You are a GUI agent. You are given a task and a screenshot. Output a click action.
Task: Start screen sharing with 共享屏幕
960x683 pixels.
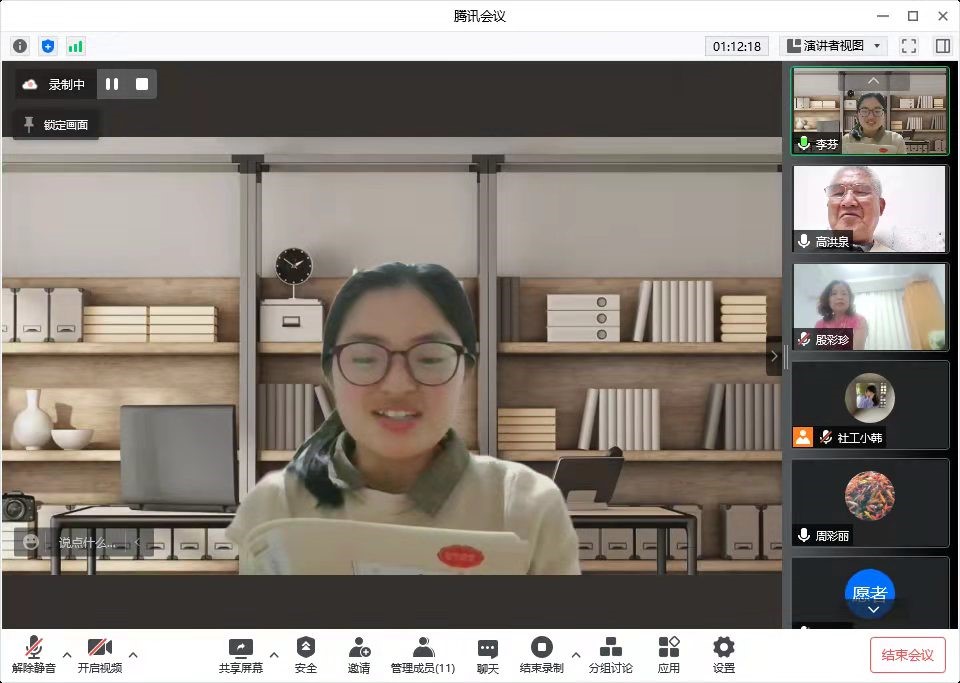[241, 655]
